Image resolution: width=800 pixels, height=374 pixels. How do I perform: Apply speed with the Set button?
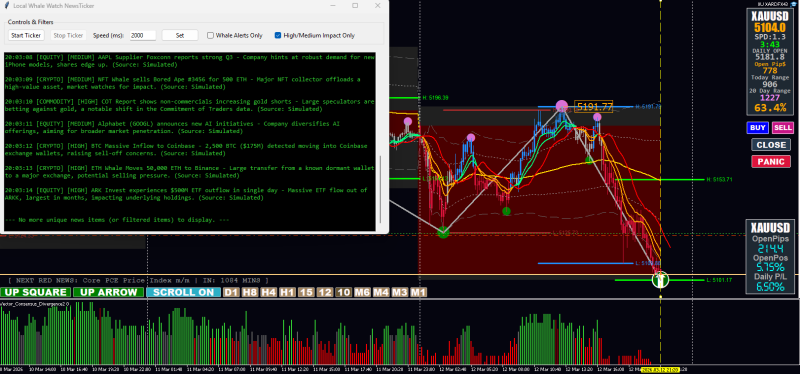[x=180, y=35]
